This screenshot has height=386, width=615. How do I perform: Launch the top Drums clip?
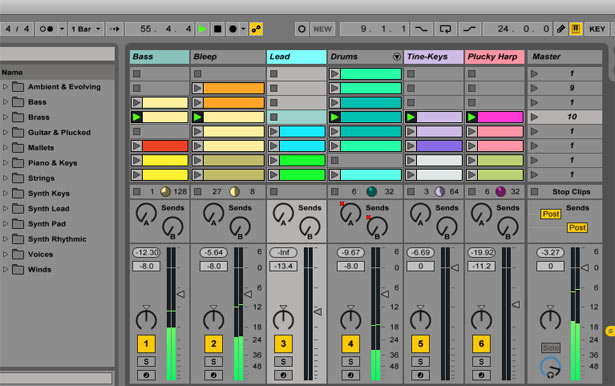point(335,74)
